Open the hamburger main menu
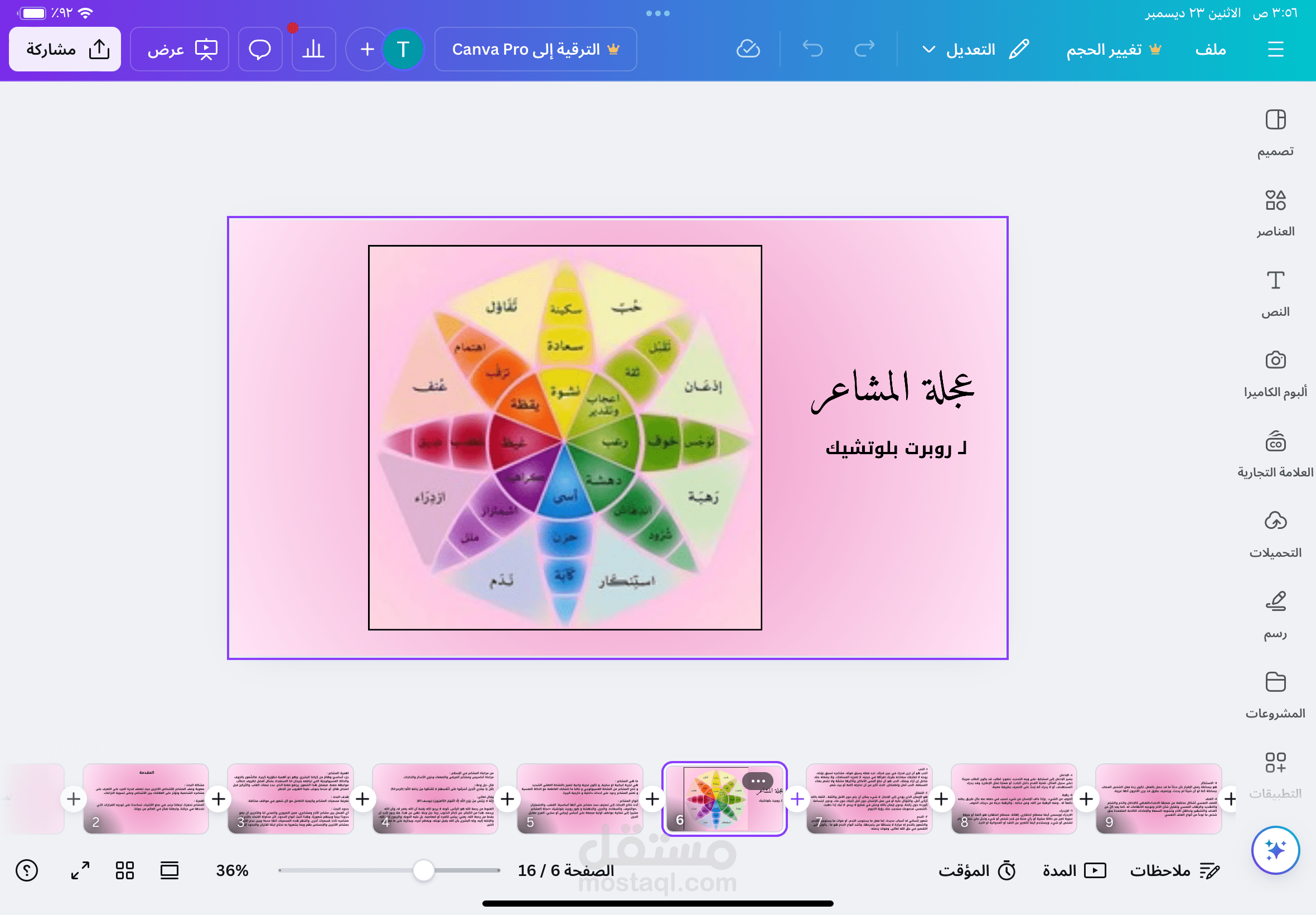This screenshot has height=915, width=1316. click(1275, 49)
